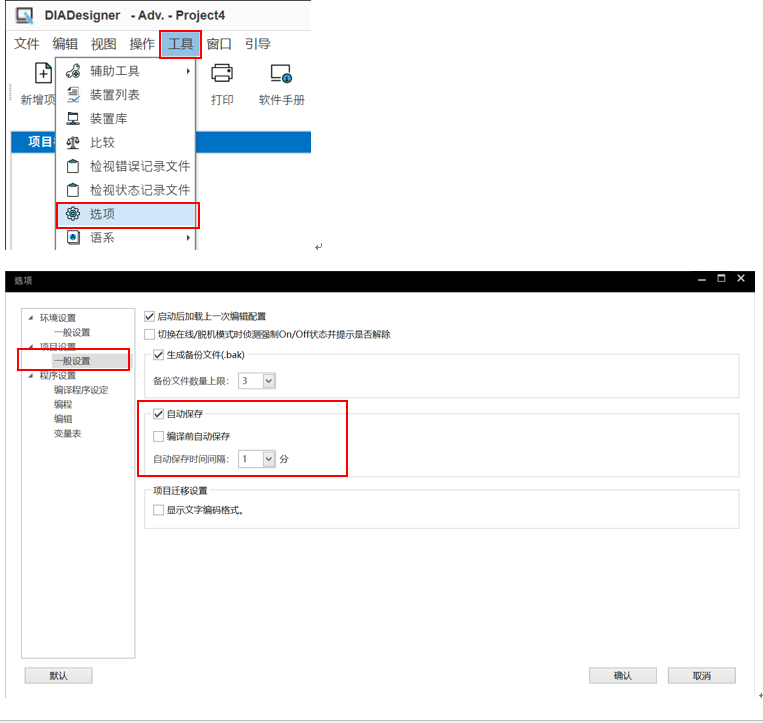Enable 编译前自动保存 checkbox
This screenshot has height=723, width=763.
click(159, 436)
